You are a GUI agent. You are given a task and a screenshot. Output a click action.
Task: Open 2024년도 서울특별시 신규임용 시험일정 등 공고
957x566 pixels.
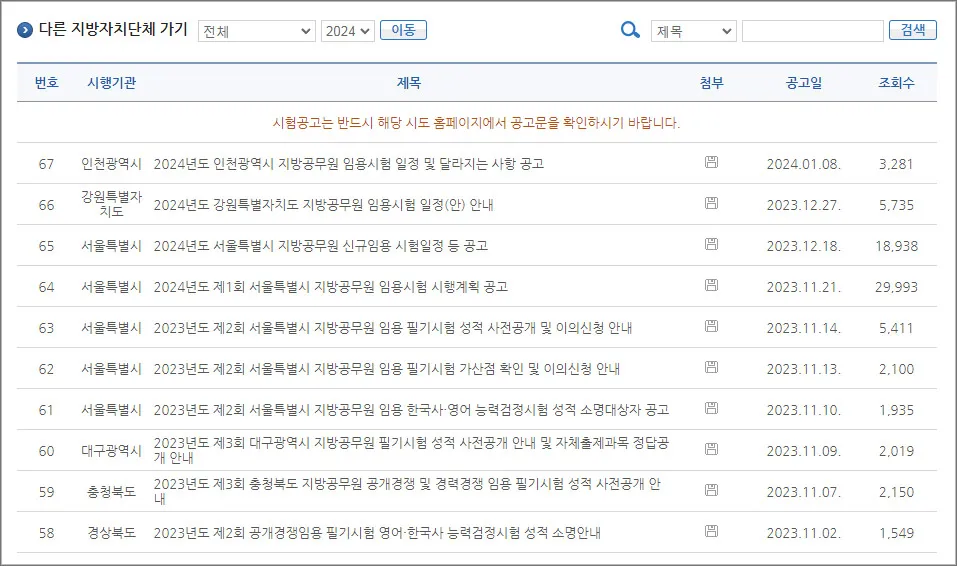(x=321, y=246)
